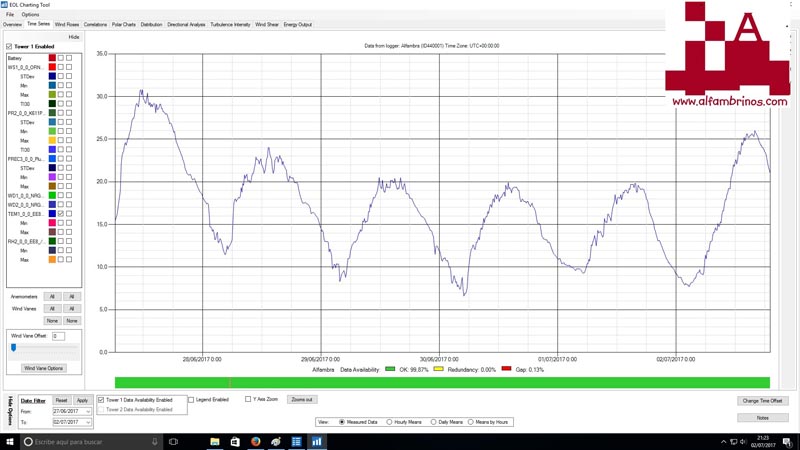Image resolution: width=800 pixels, height=450 pixels.
Task: Click the EOL Charting Tool title bar icon
Action: point(5,5)
